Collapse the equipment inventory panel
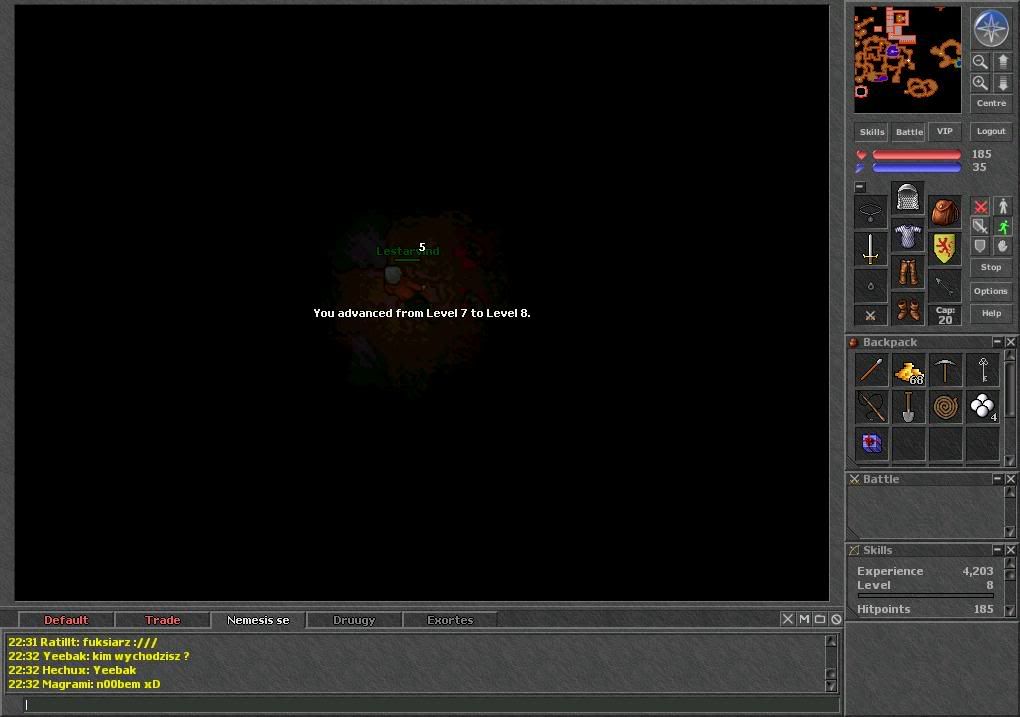This screenshot has width=1020, height=717. click(x=860, y=187)
